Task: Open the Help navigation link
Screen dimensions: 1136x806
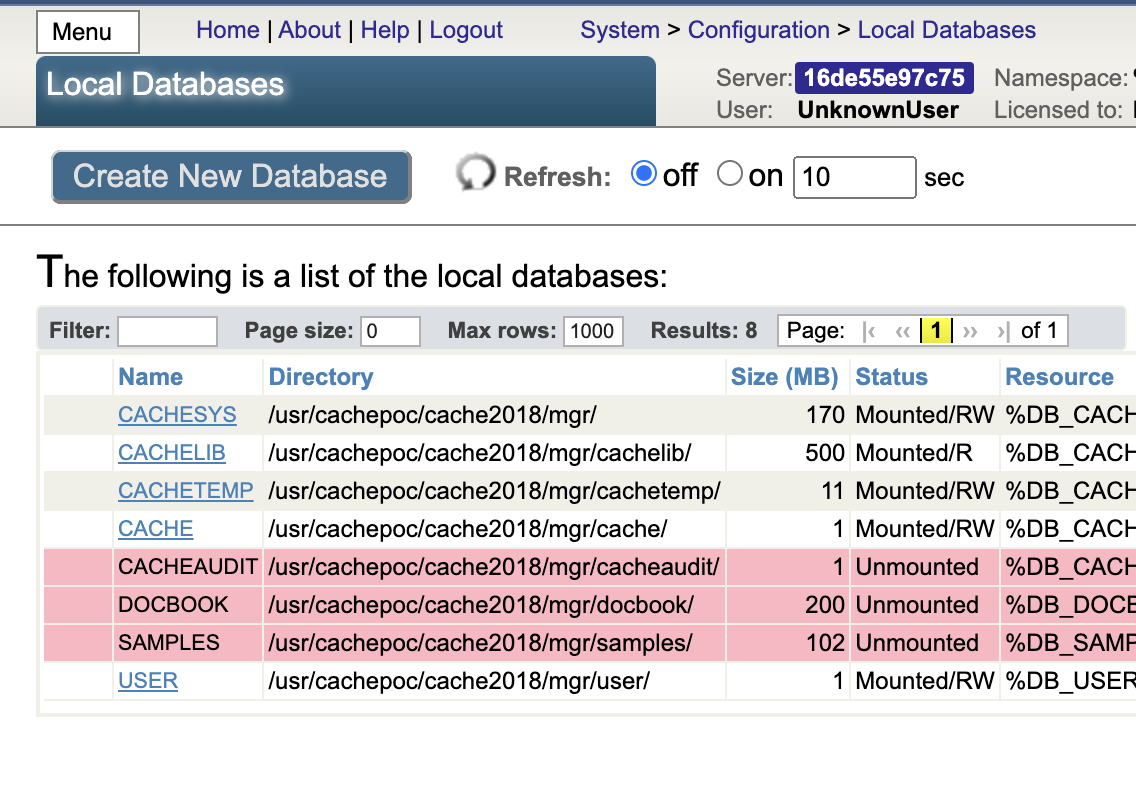Action: pos(385,30)
